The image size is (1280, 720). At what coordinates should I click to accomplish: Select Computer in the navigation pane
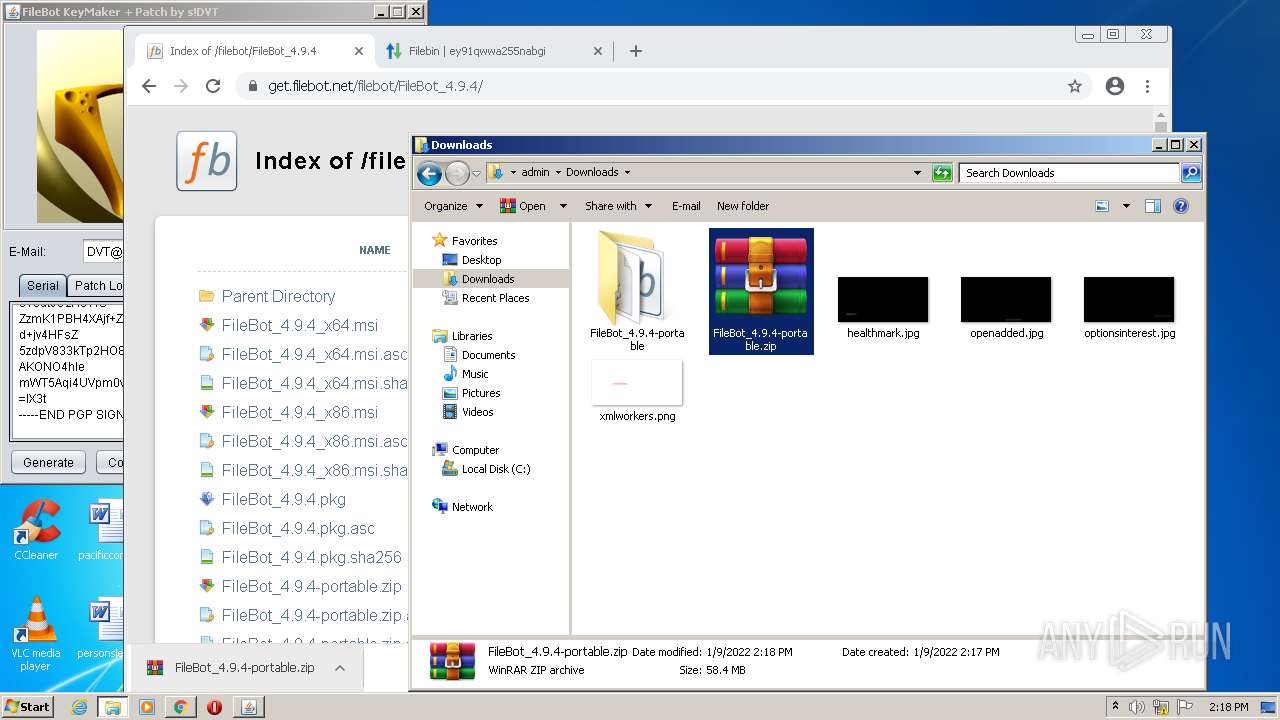[475, 450]
